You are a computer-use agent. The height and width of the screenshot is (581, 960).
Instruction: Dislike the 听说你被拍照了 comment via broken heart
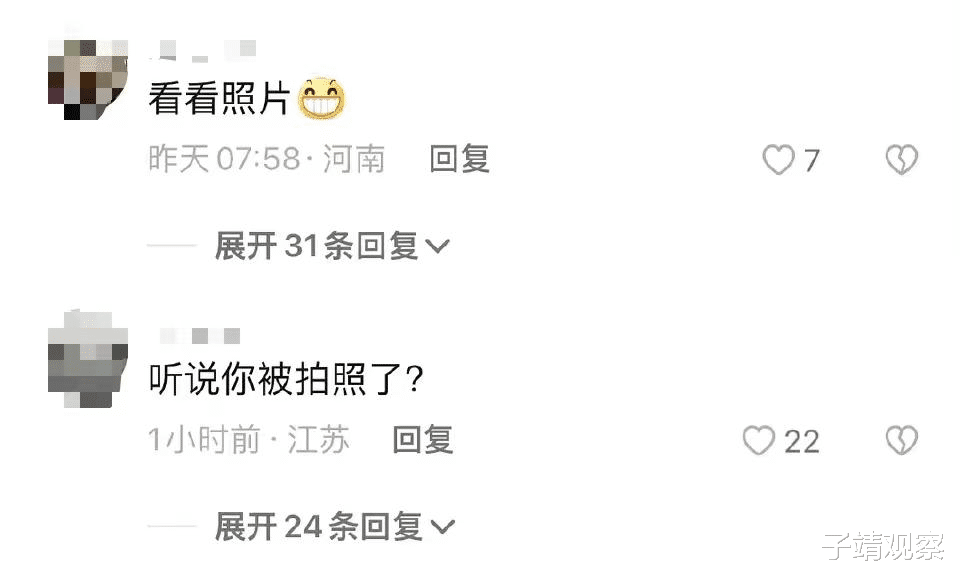902,441
